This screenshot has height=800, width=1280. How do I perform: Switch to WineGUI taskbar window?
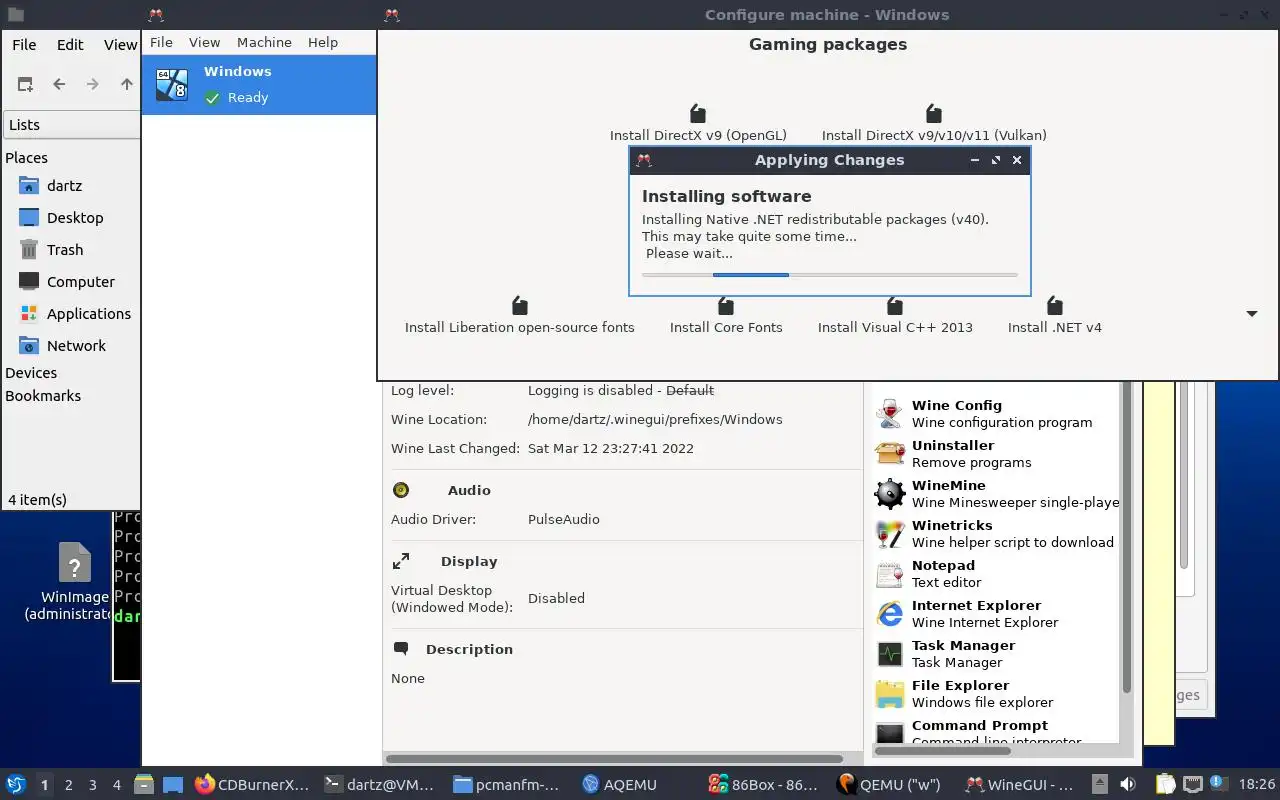(x=1020, y=785)
